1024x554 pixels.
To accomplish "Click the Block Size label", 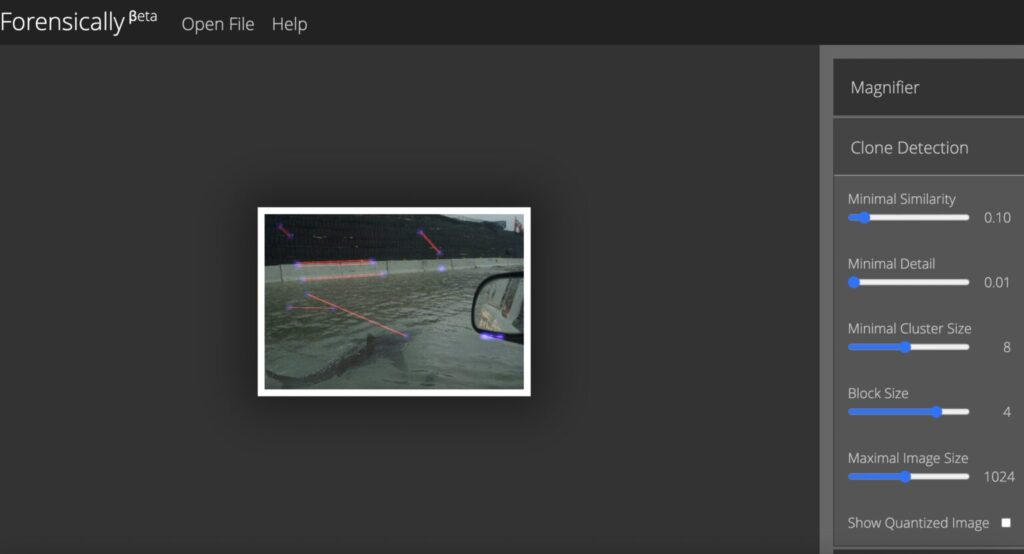I will 878,393.
